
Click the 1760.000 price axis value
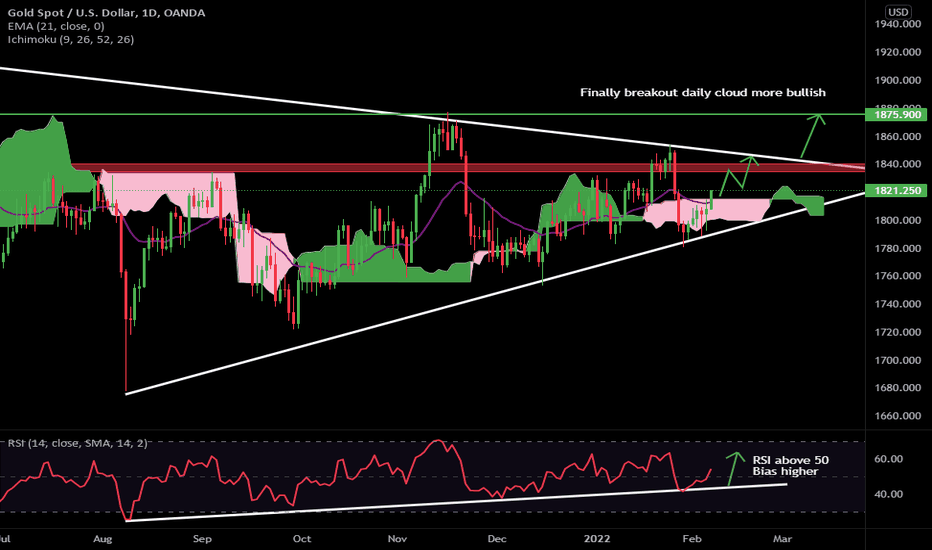point(898,276)
